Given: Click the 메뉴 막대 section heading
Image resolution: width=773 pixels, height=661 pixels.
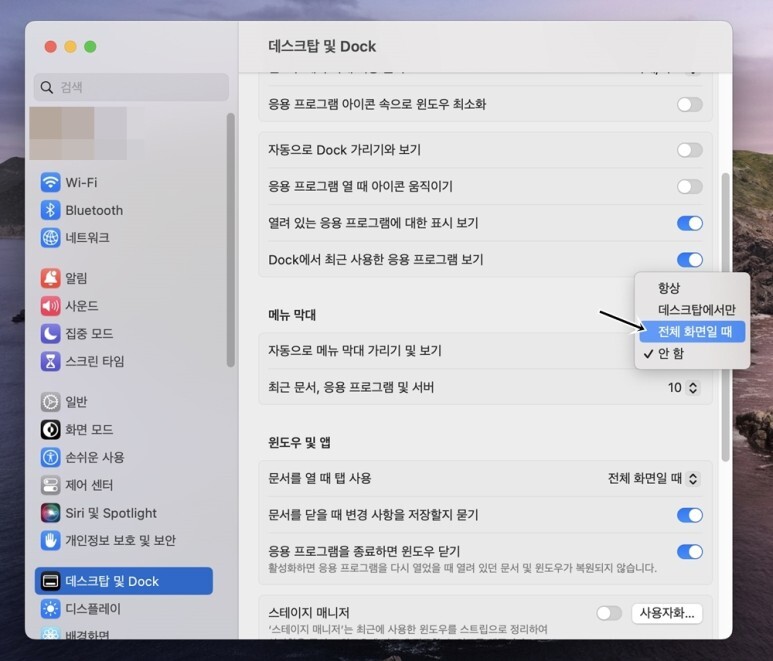Looking at the screenshot, I should (x=292, y=314).
